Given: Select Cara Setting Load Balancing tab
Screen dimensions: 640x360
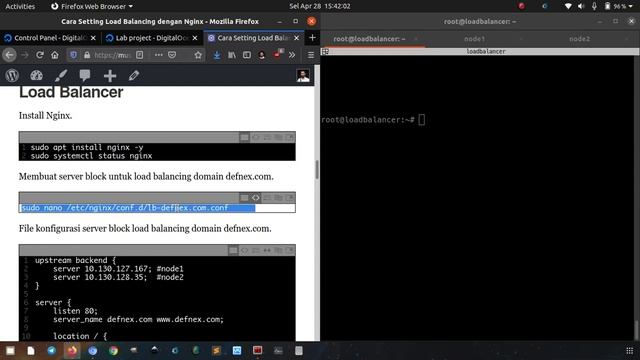Looking at the screenshot, I should pyautogui.click(x=253, y=38).
